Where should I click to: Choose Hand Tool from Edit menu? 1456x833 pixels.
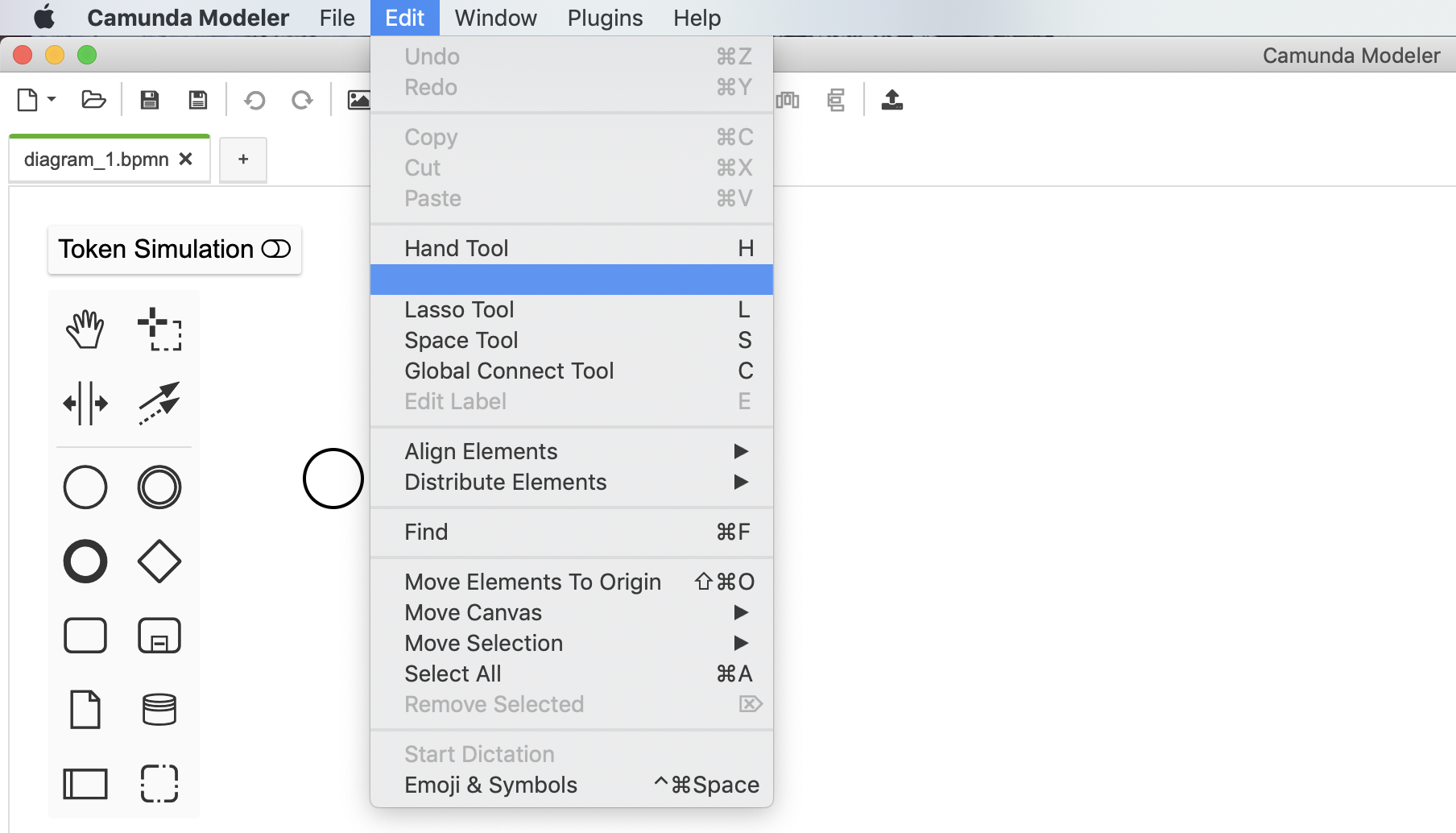(x=572, y=248)
